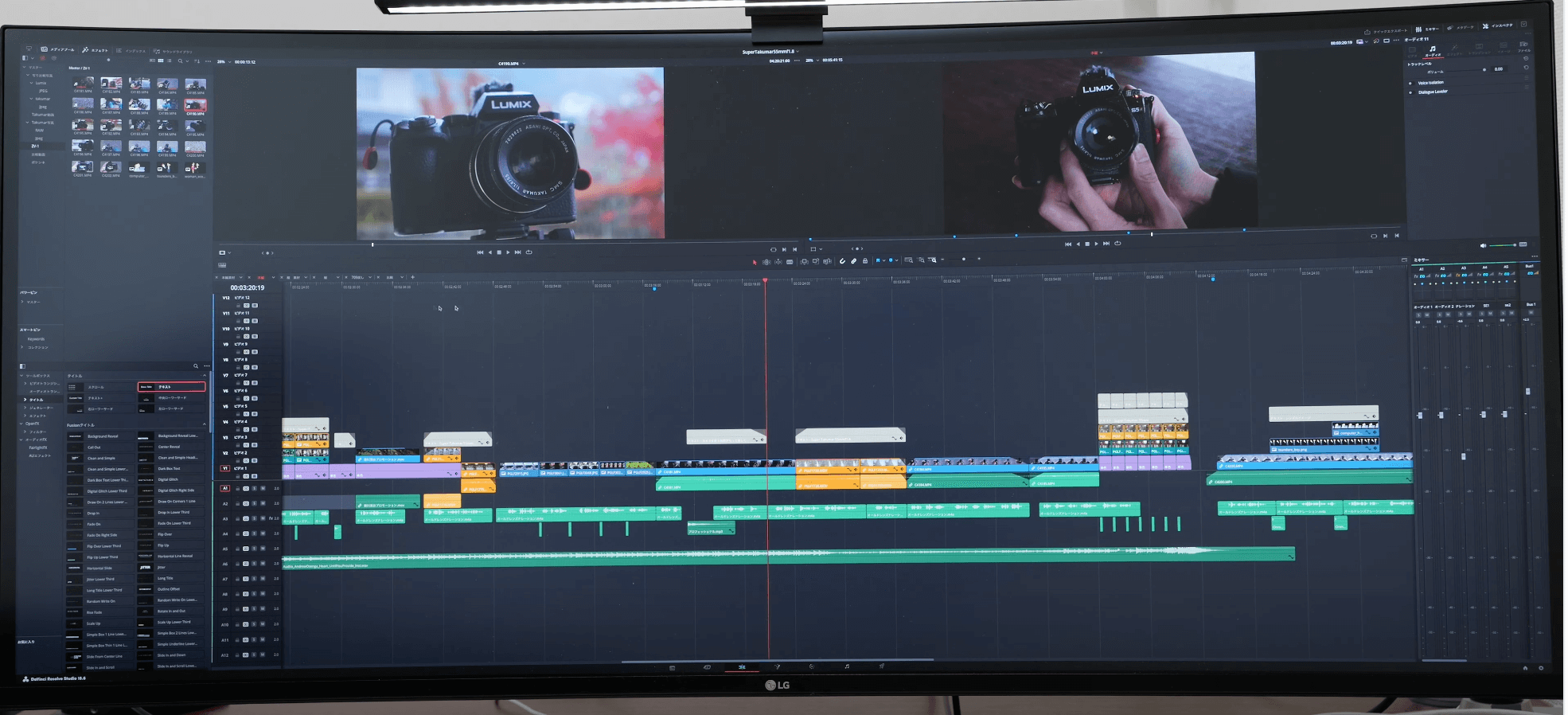Open the source viewer zoom dropdown
1568x715 pixels.
(224, 61)
